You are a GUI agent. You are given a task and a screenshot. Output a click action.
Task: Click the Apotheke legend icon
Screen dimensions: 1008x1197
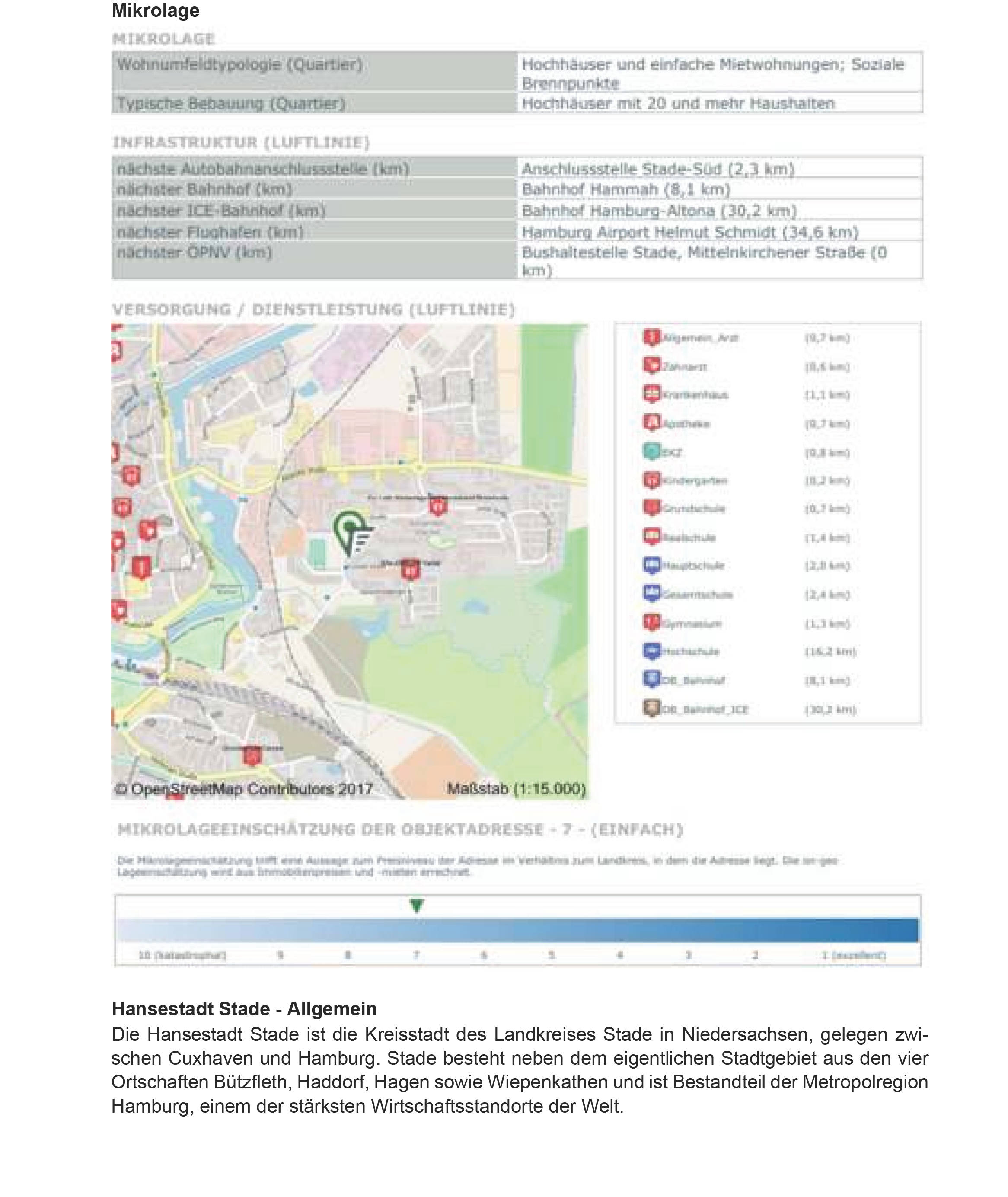coord(652,423)
